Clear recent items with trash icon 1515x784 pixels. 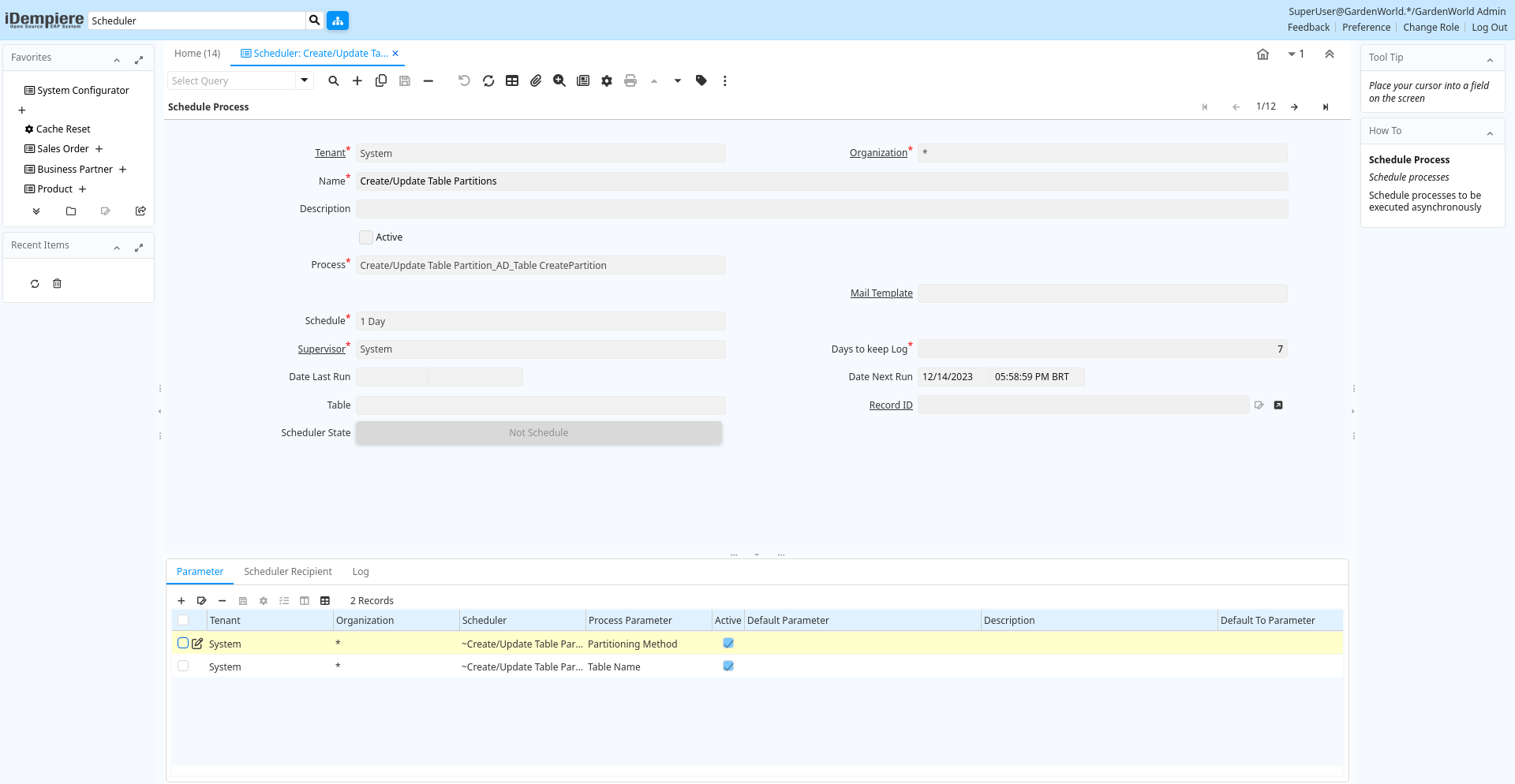(57, 284)
